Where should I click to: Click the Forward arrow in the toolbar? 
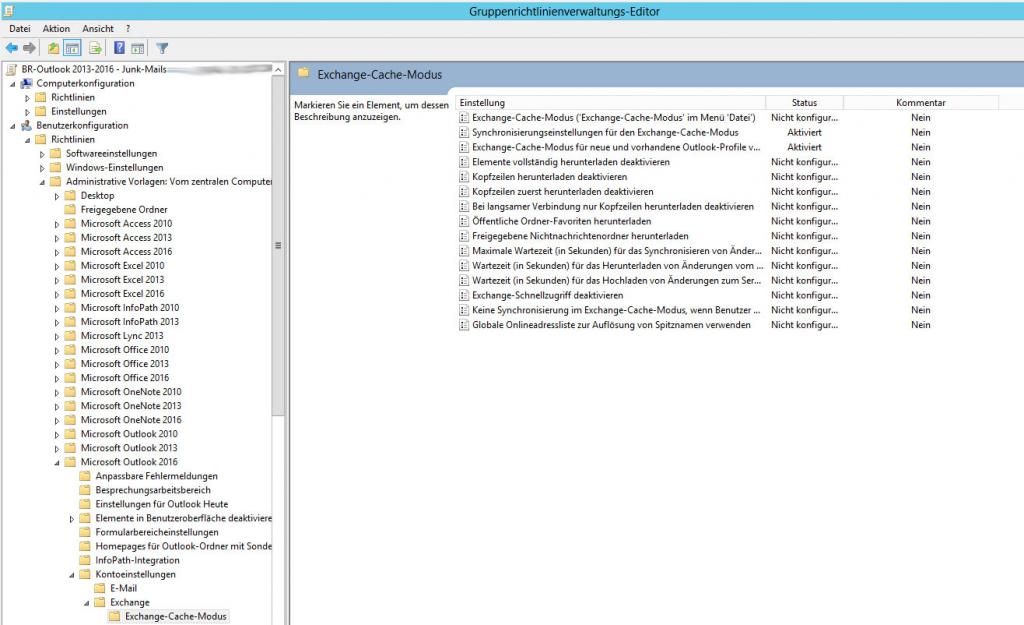(29, 48)
